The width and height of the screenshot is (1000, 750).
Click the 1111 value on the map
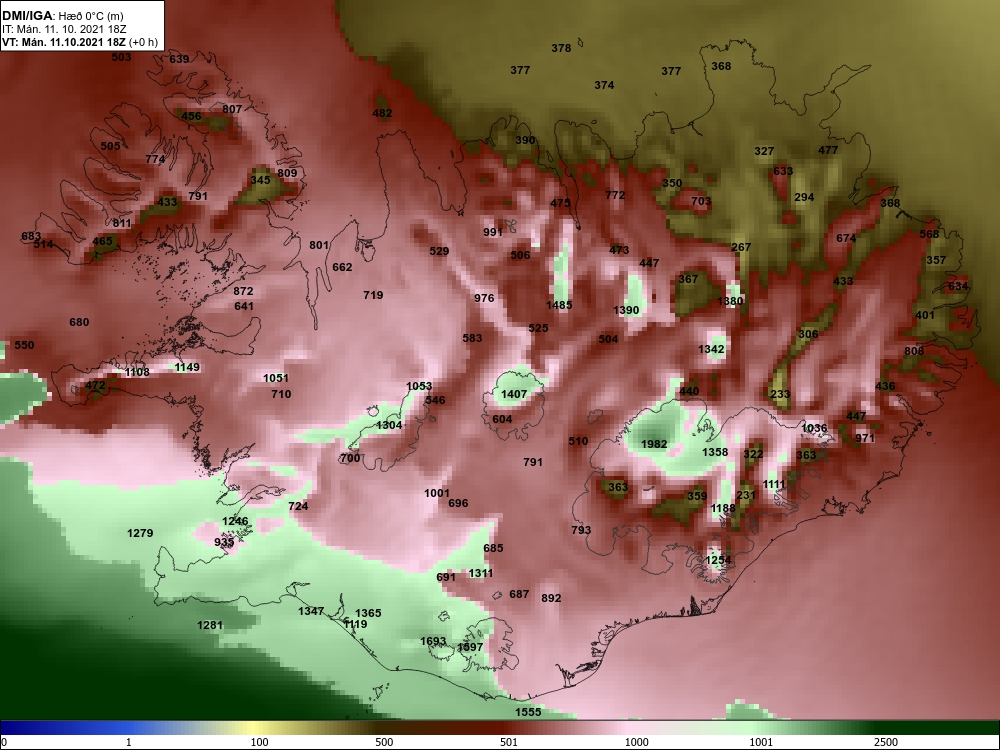[x=774, y=484]
